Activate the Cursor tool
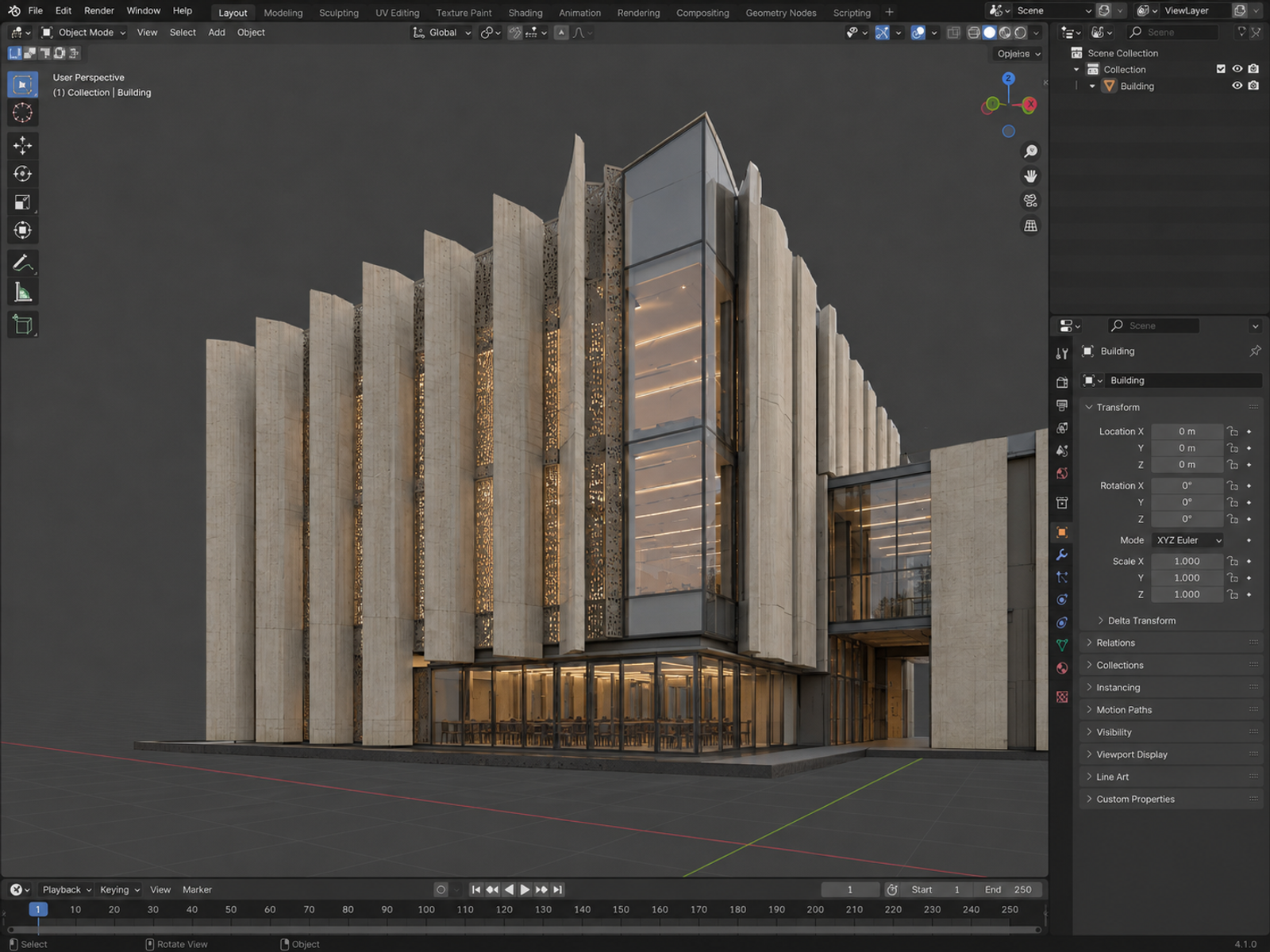Image resolution: width=1270 pixels, height=952 pixels. tap(23, 113)
